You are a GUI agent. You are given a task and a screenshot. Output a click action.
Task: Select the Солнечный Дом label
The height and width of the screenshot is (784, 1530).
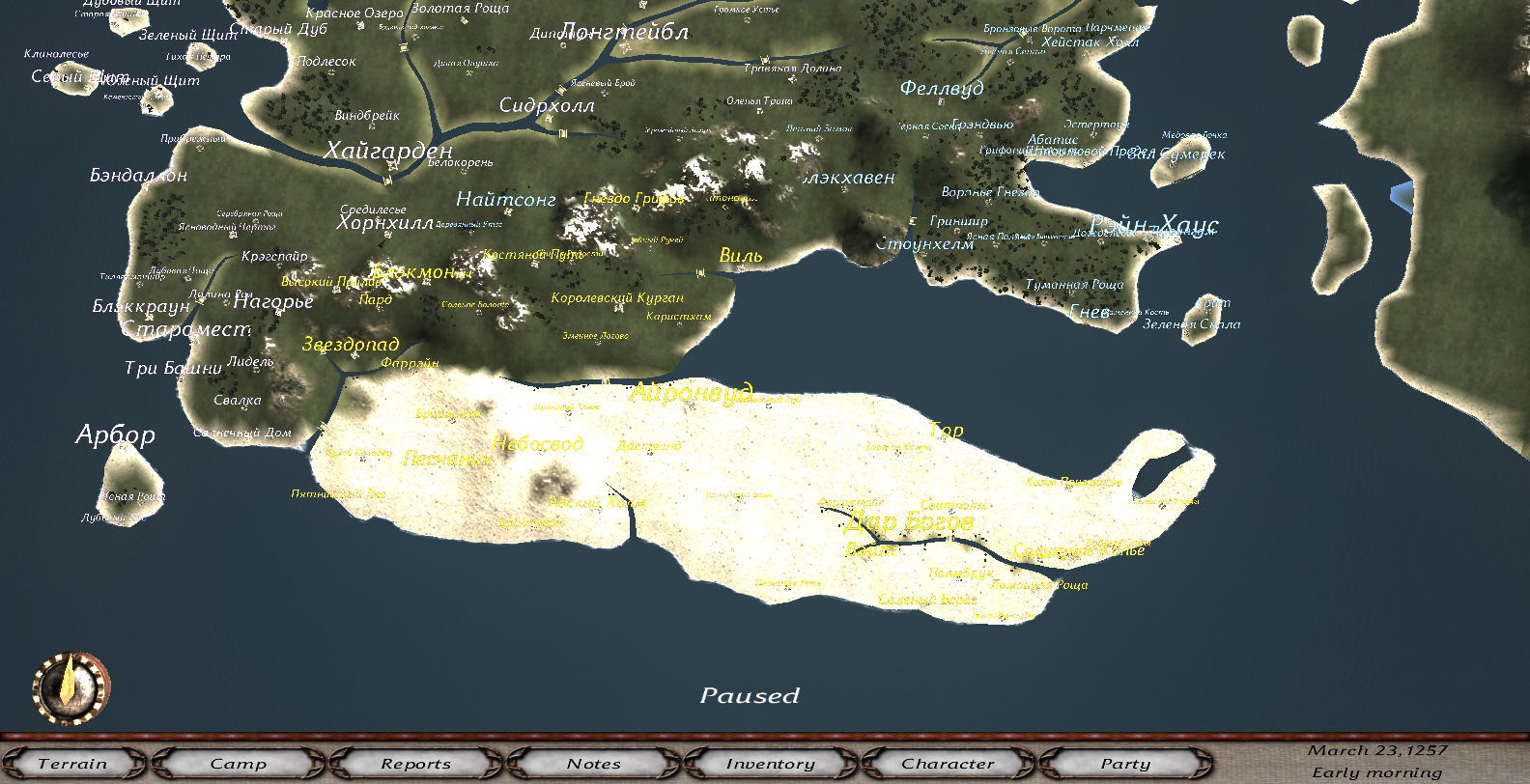(x=242, y=433)
